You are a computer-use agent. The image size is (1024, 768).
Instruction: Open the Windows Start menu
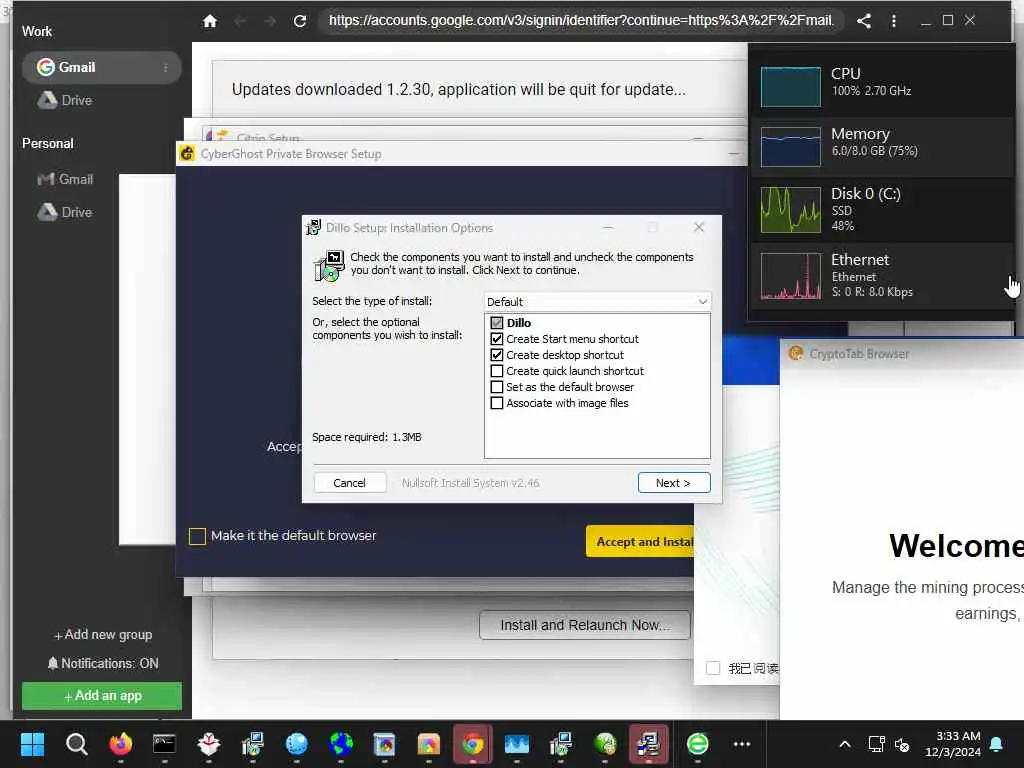(32, 744)
